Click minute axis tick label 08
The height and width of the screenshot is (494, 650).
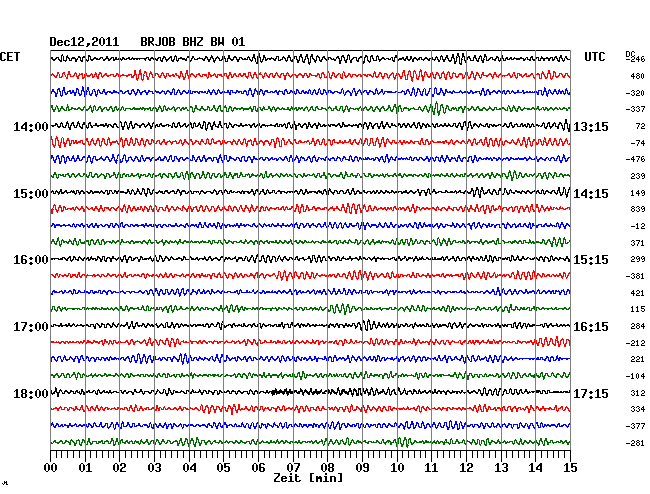(x=327, y=468)
